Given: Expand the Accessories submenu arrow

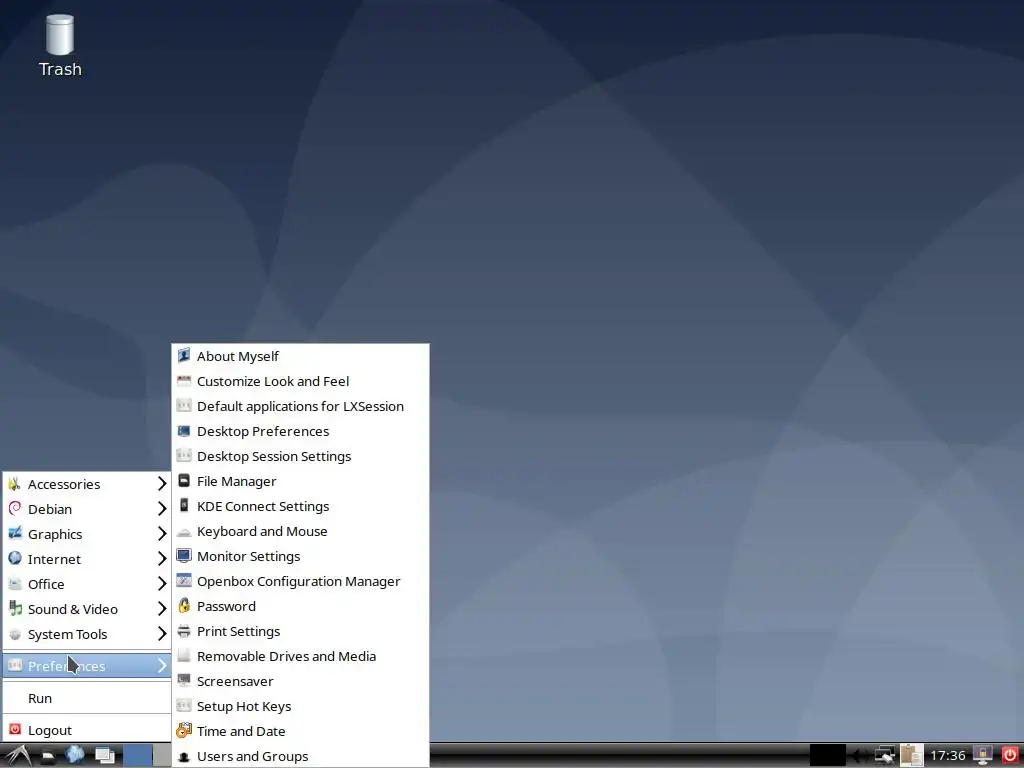Looking at the screenshot, I should [x=162, y=483].
